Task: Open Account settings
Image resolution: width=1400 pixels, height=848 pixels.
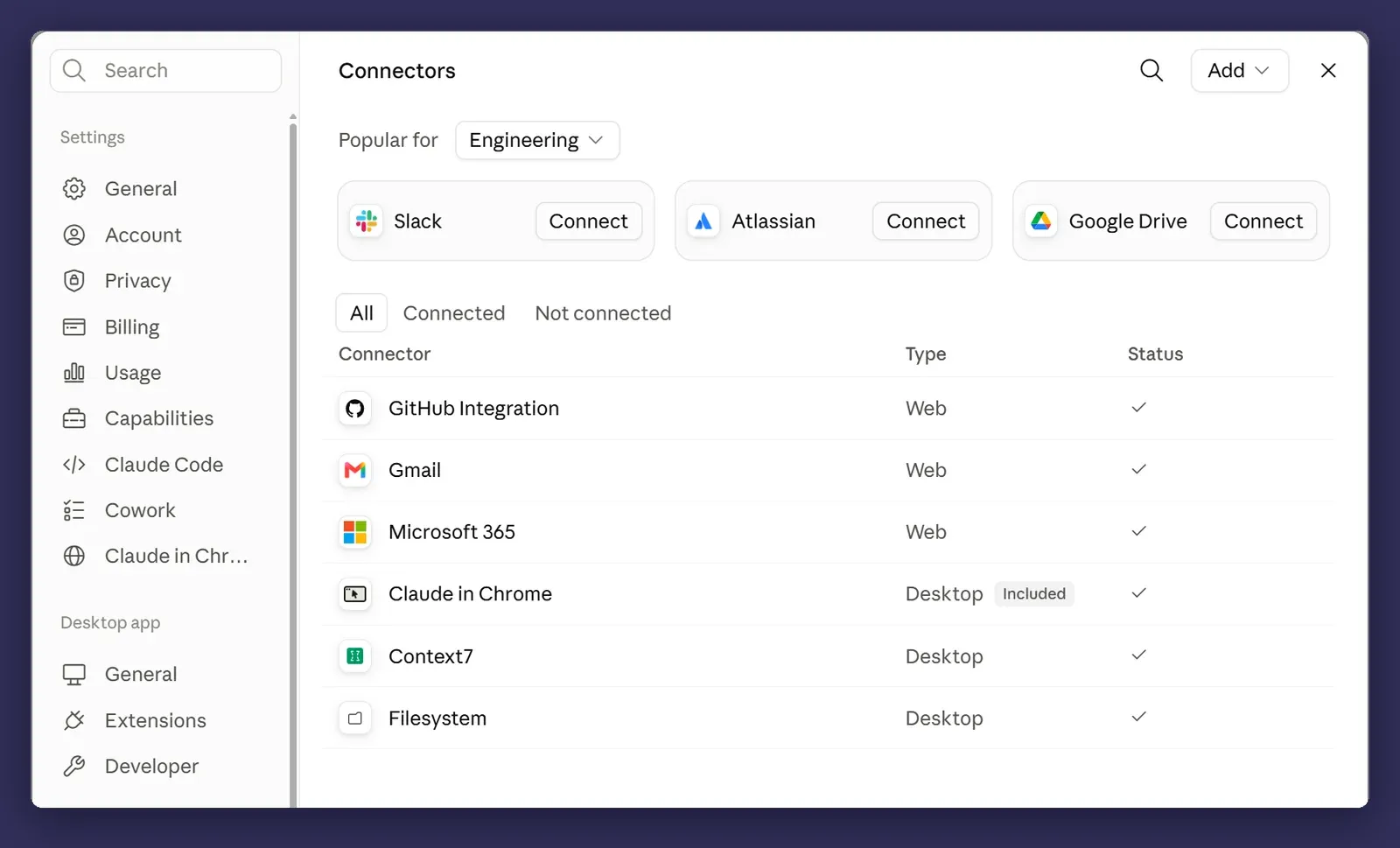Action: pos(143,235)
